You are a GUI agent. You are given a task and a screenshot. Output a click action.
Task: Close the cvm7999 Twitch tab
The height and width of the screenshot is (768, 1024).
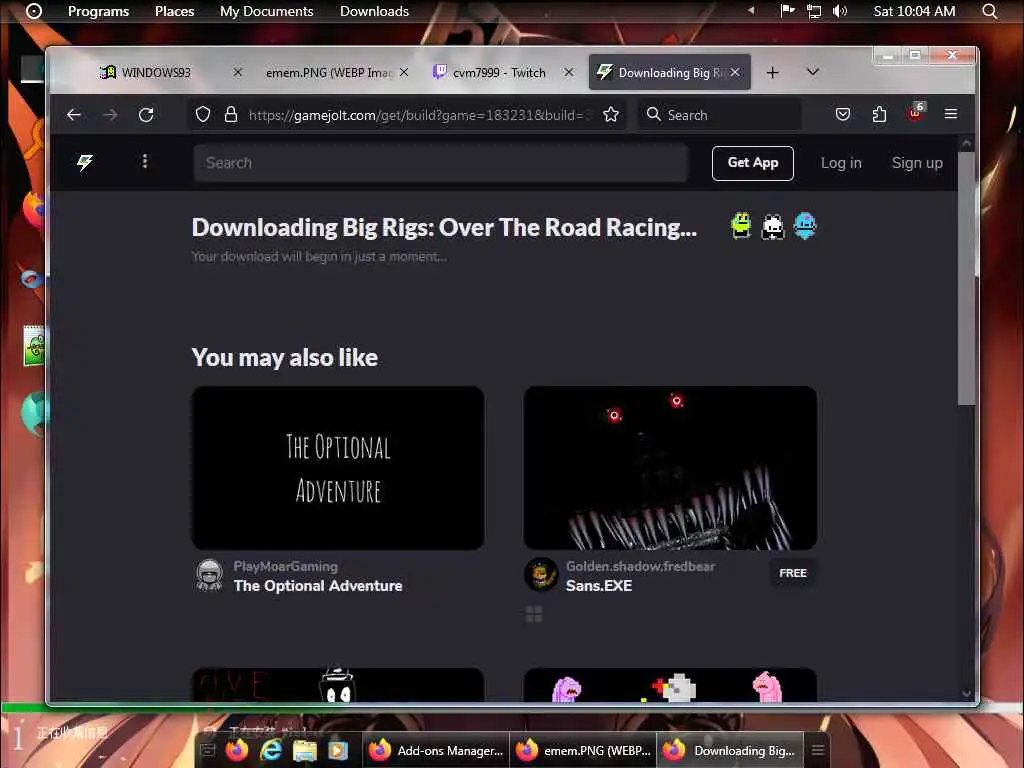pos(569,72)
